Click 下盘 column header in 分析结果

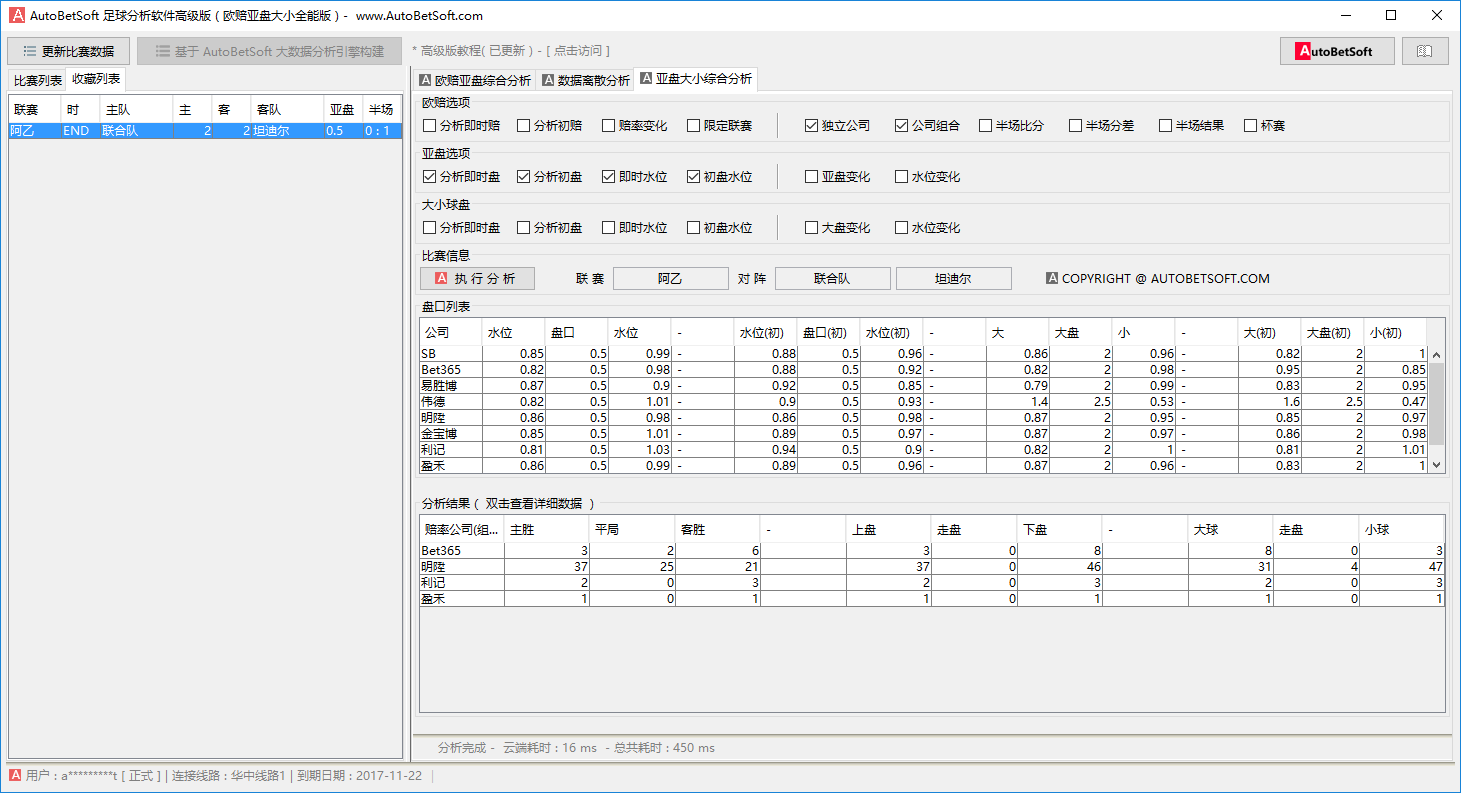tap(1060, 529)
